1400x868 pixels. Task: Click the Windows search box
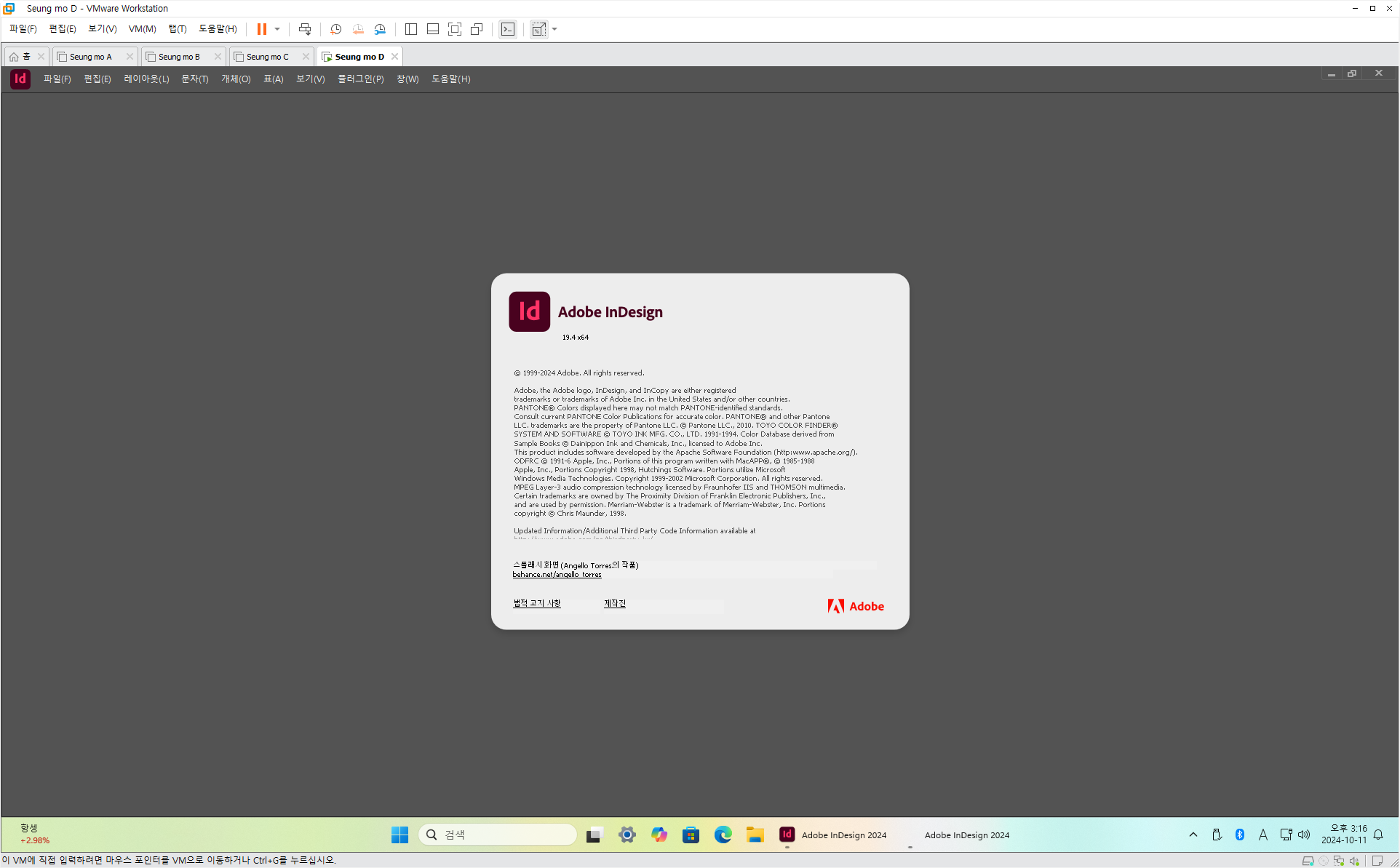pyautogui.click(x=498, y=835)
